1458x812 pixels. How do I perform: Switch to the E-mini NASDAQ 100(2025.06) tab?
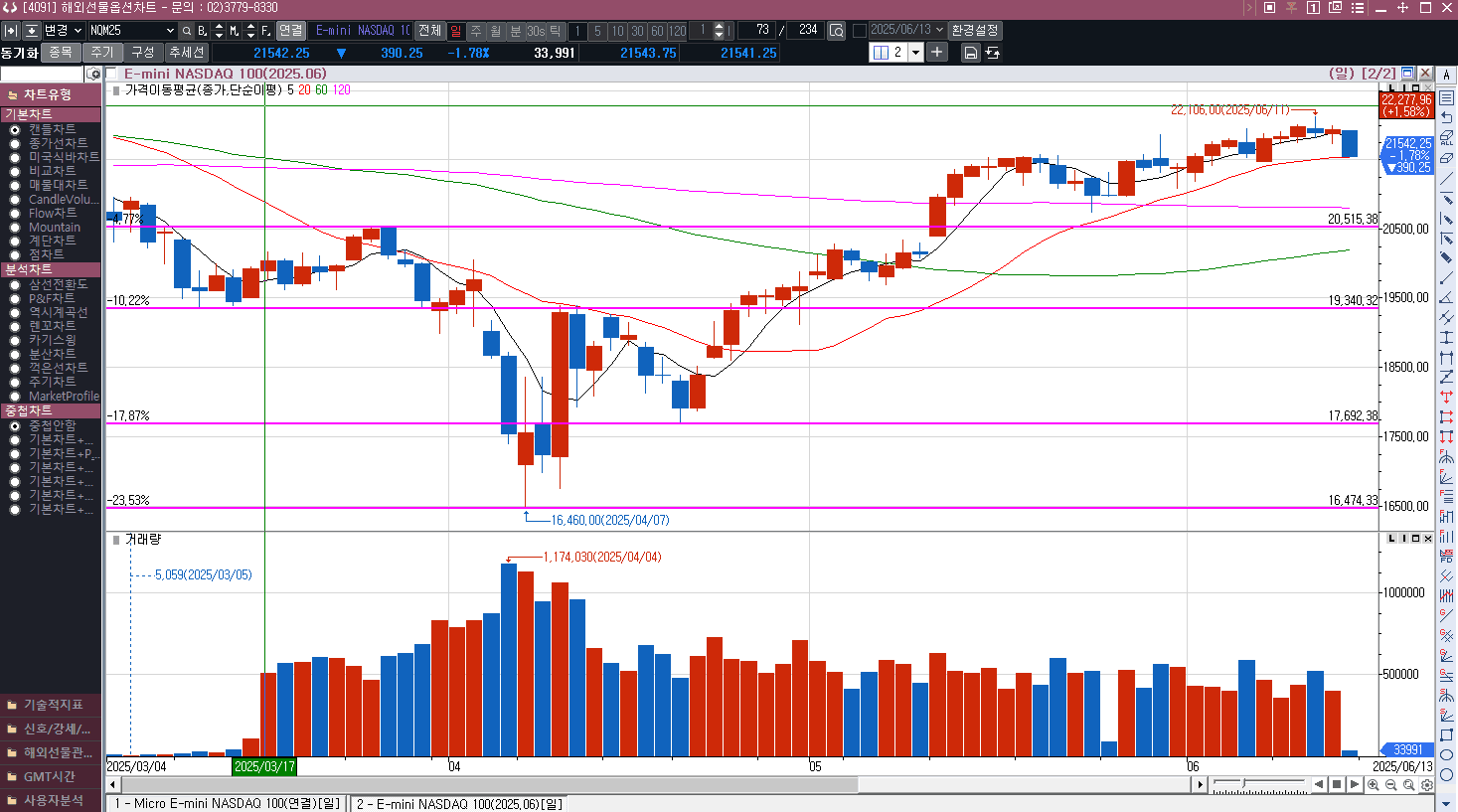(x=458, y=803)
